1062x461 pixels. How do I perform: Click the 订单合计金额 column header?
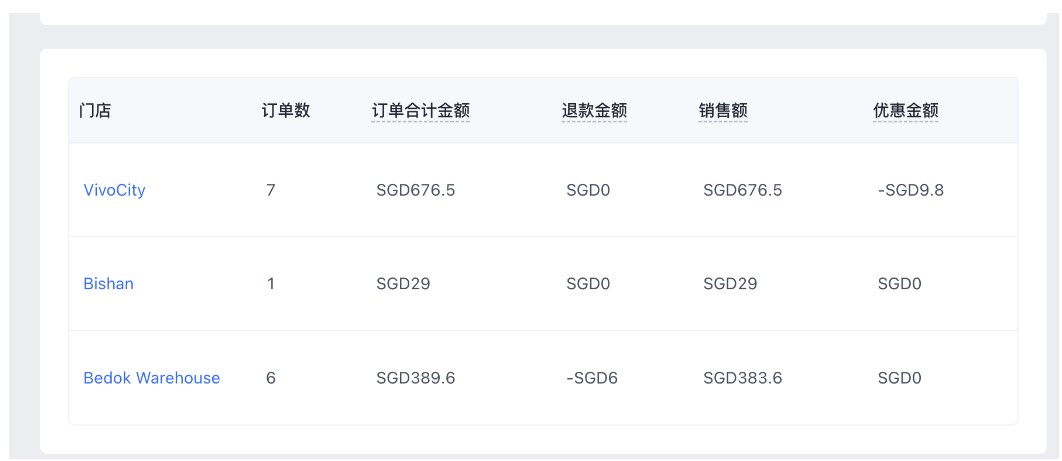click(x=422, y=110)
